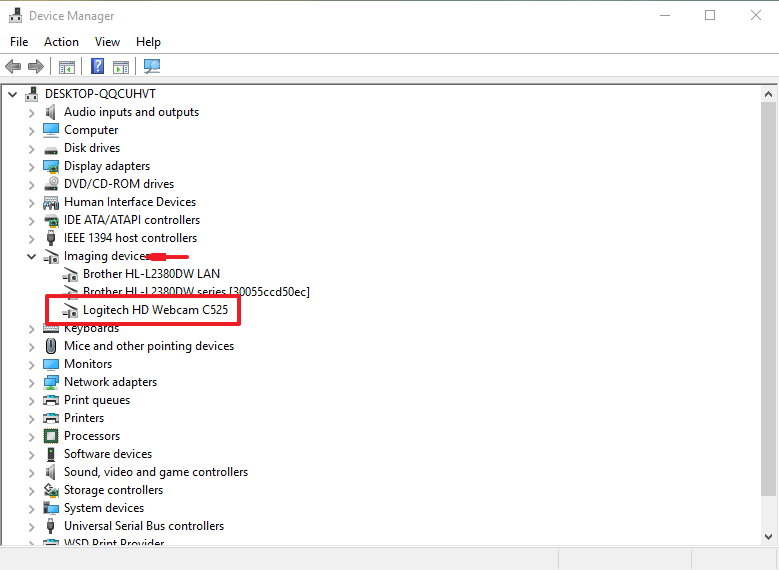The height and width of the screenshot is (570, 779).
Task: Click the scrollbar up arrow
Action: [768, 94]
